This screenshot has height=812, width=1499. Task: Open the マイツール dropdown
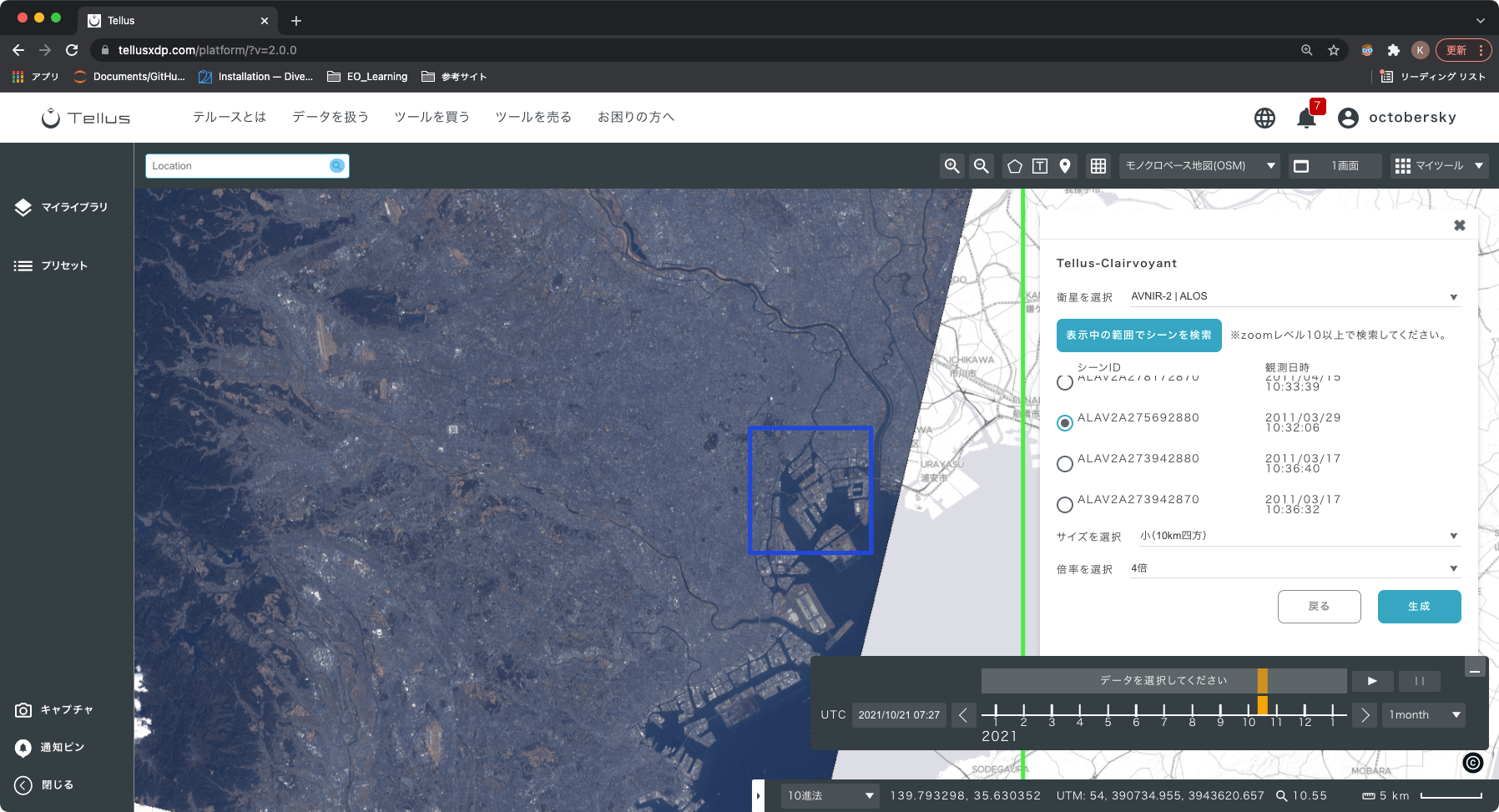click(1440, 166)
